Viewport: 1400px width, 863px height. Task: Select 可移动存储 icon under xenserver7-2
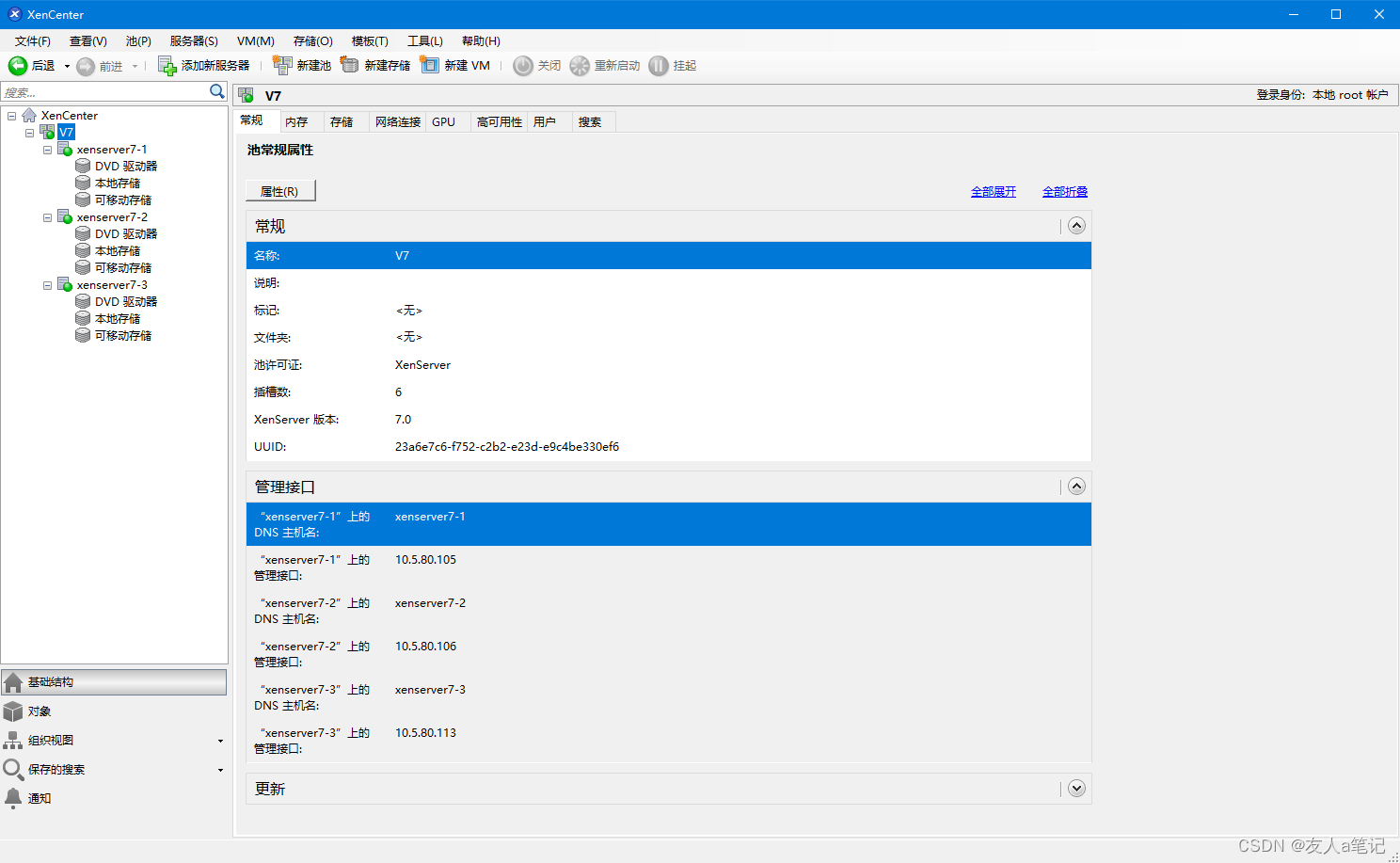(x=83, y=267)
